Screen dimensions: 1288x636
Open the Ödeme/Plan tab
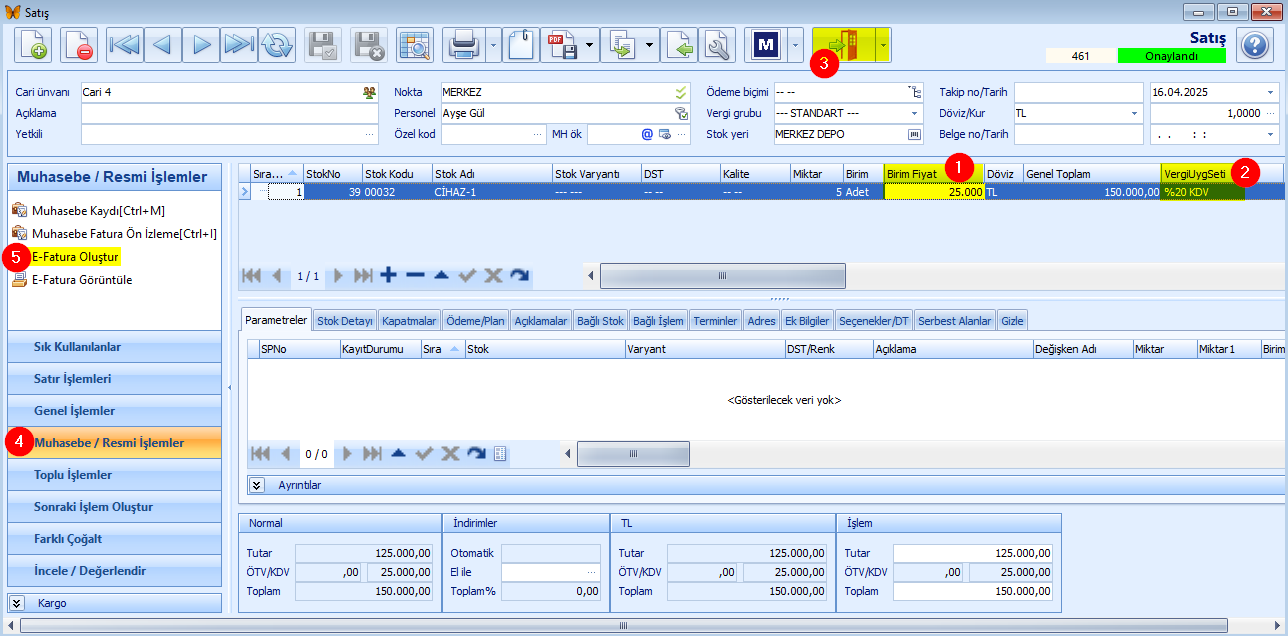[x=475, y=321]
